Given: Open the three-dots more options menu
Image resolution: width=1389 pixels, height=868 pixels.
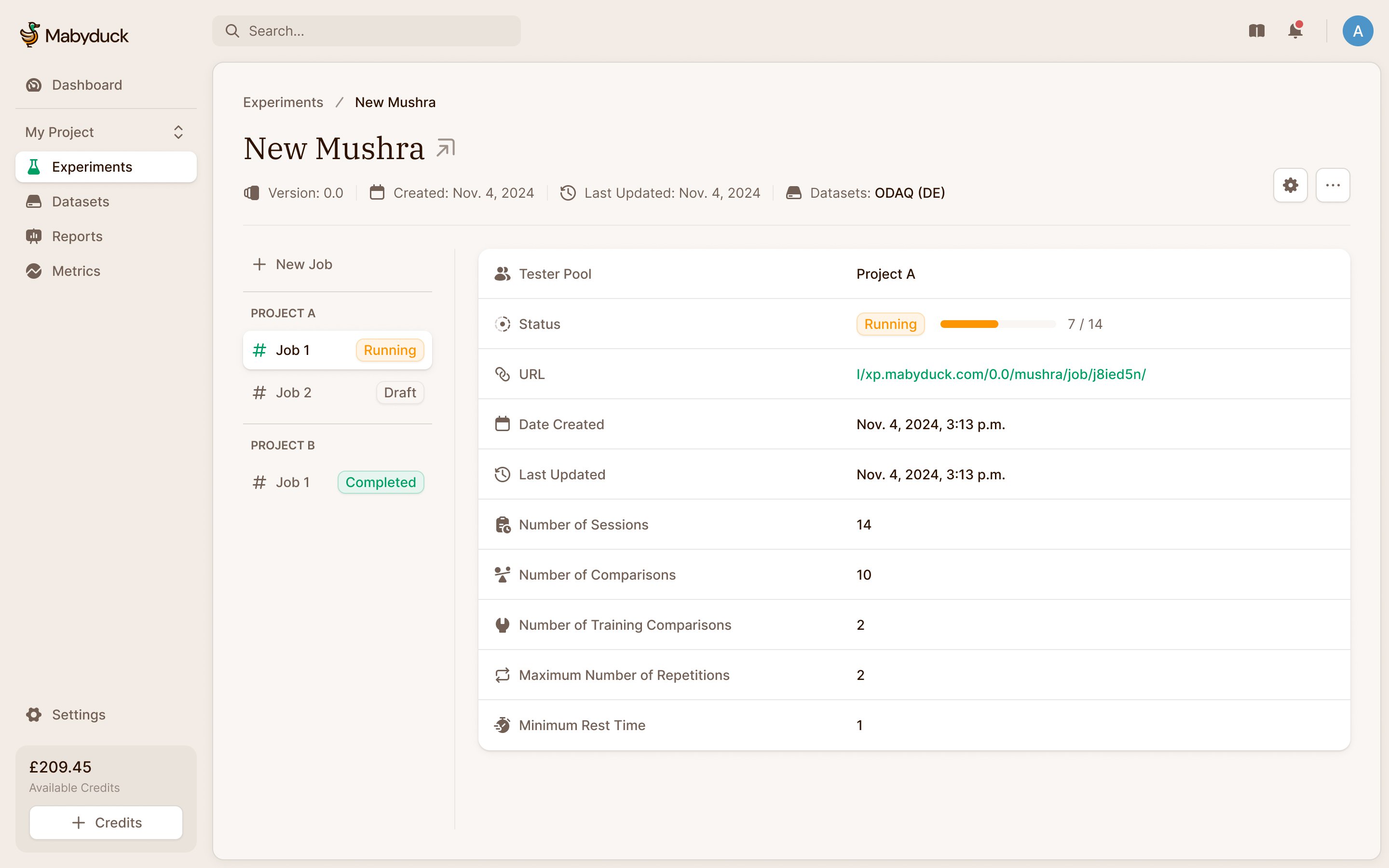Looking at the screenshot, I should tap(1333, 186).
